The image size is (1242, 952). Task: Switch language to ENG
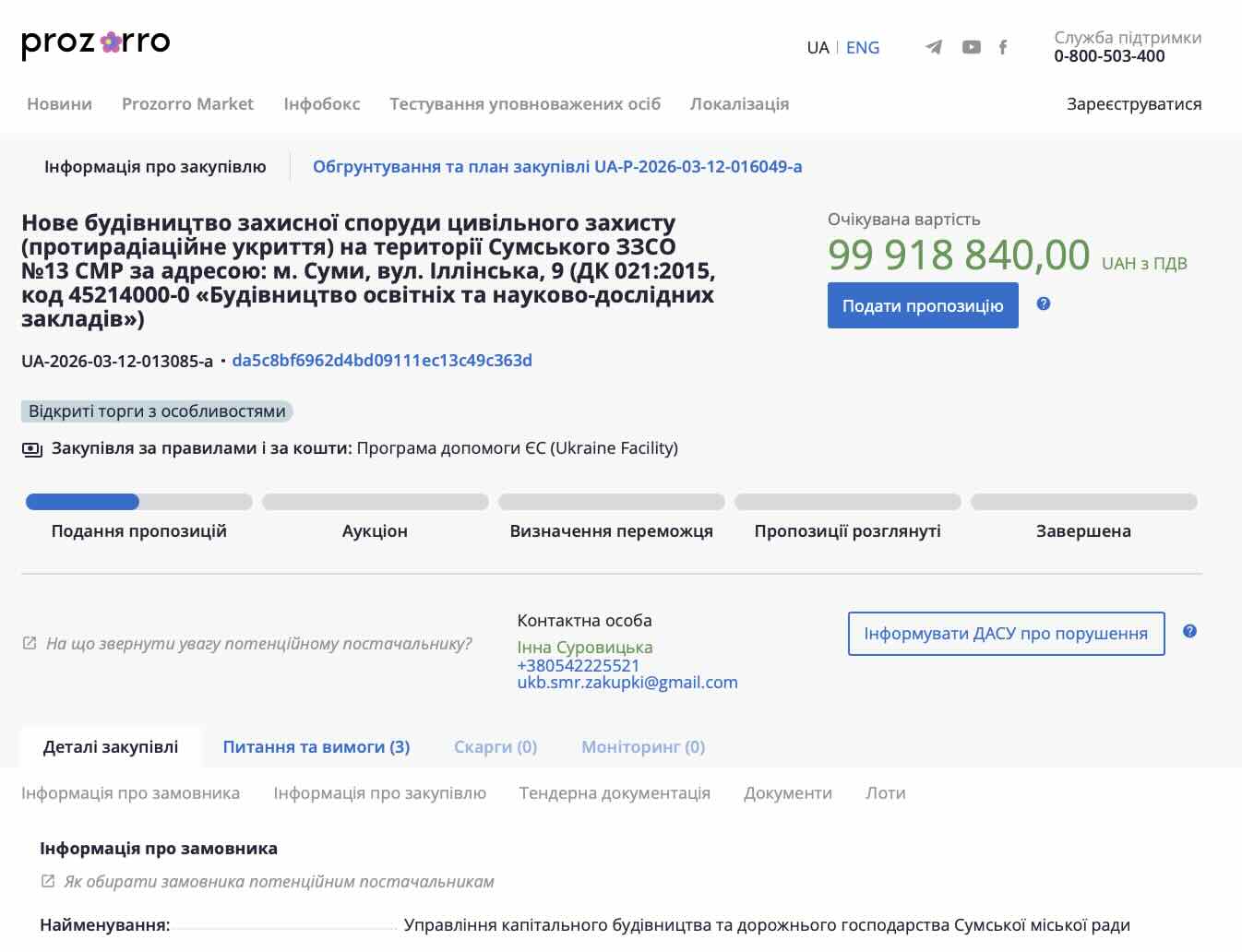862,48
